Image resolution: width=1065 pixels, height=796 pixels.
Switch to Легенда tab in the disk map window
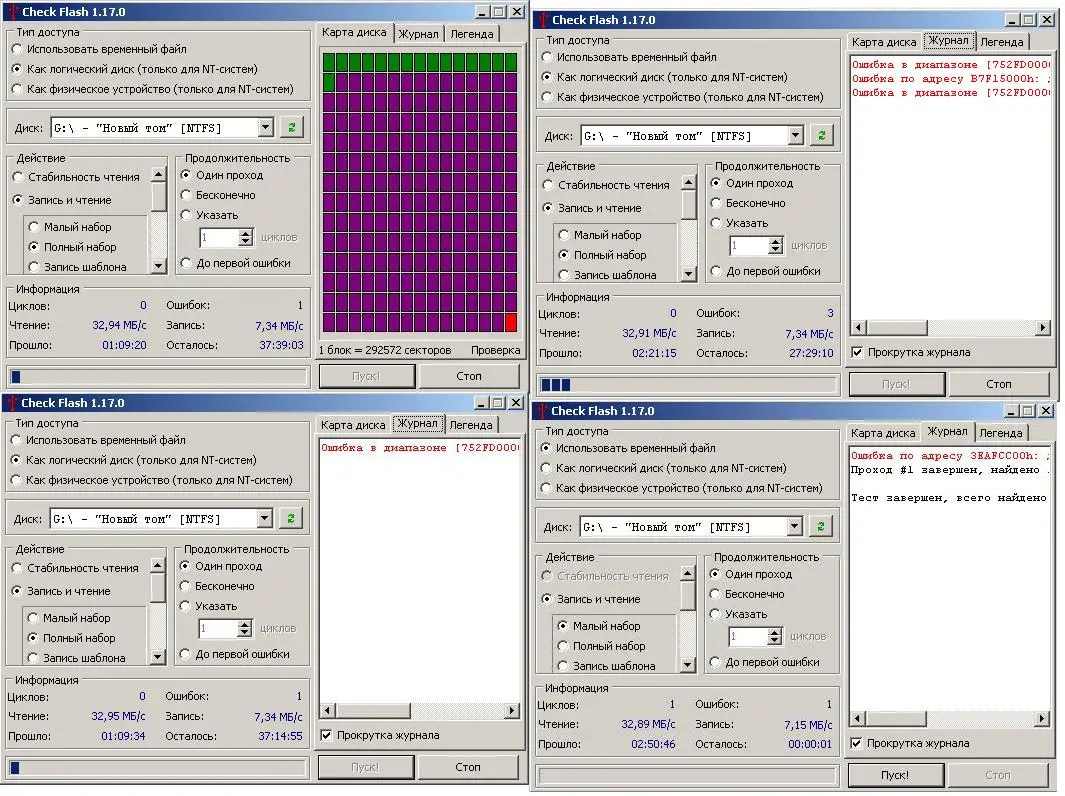pos(472,34)
